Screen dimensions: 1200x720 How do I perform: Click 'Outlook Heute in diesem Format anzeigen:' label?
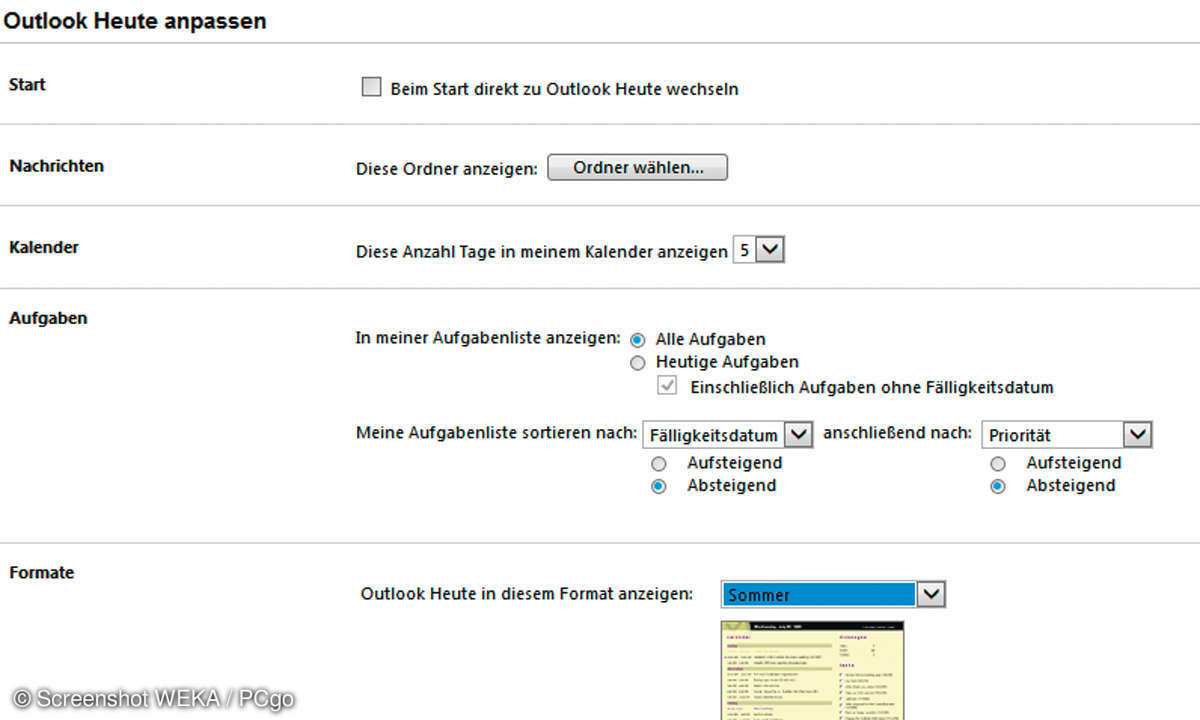527,594
